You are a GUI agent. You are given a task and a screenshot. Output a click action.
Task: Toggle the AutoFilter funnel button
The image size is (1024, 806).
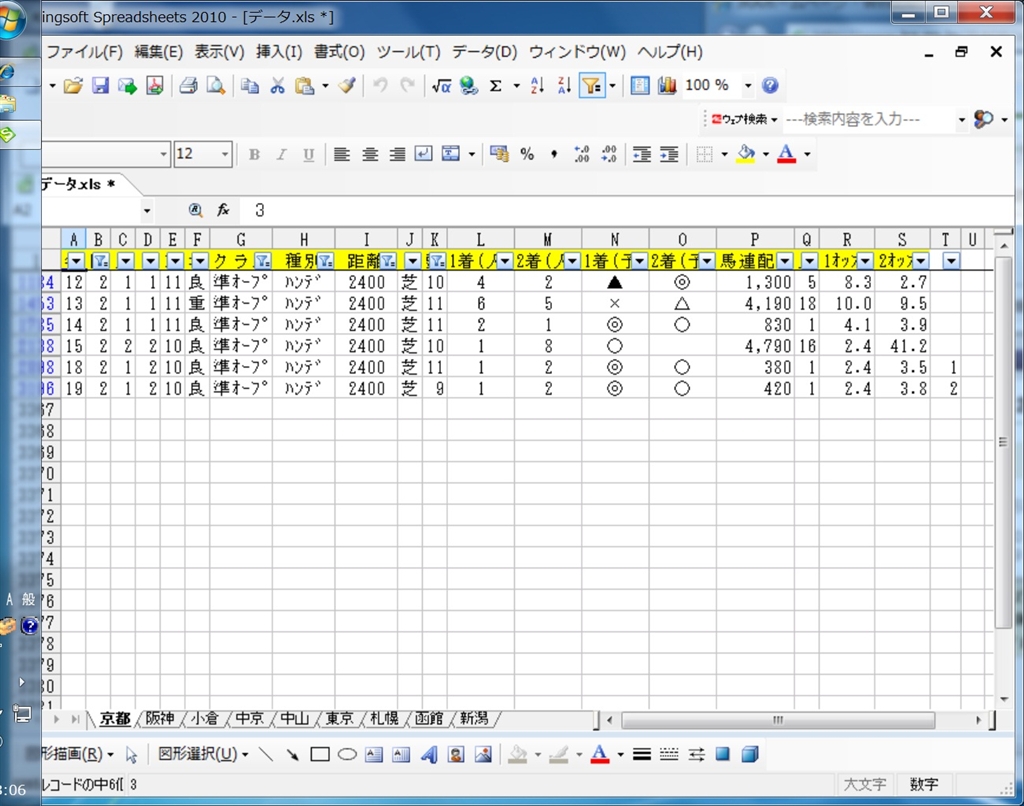[x=591, y=86]
